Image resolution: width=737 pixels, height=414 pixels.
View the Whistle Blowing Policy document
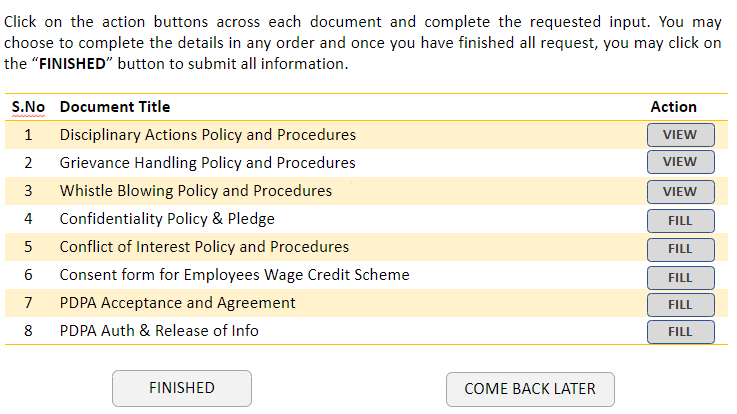point(681,192)
